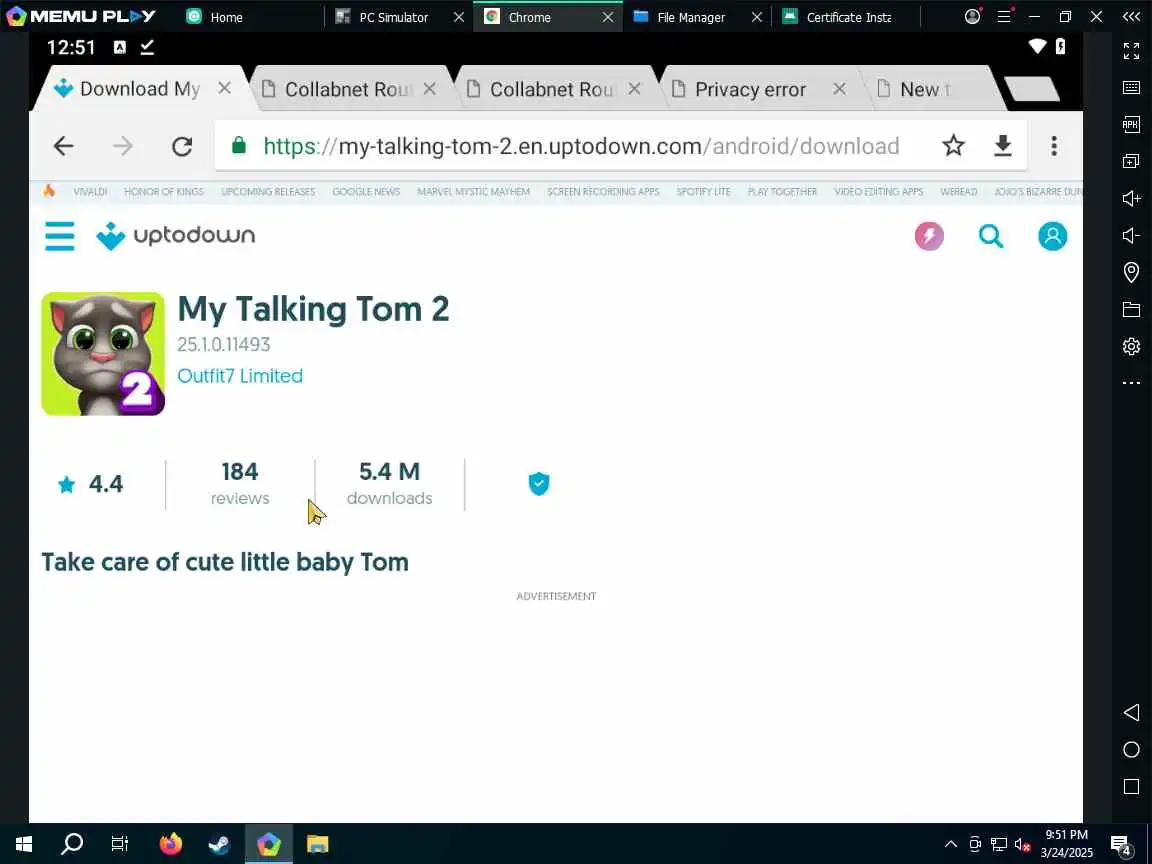The height and width of the screenshot is (864, 1152).
Task: Open Firefox from the taskbar
Action: click(x=170, y=843)
